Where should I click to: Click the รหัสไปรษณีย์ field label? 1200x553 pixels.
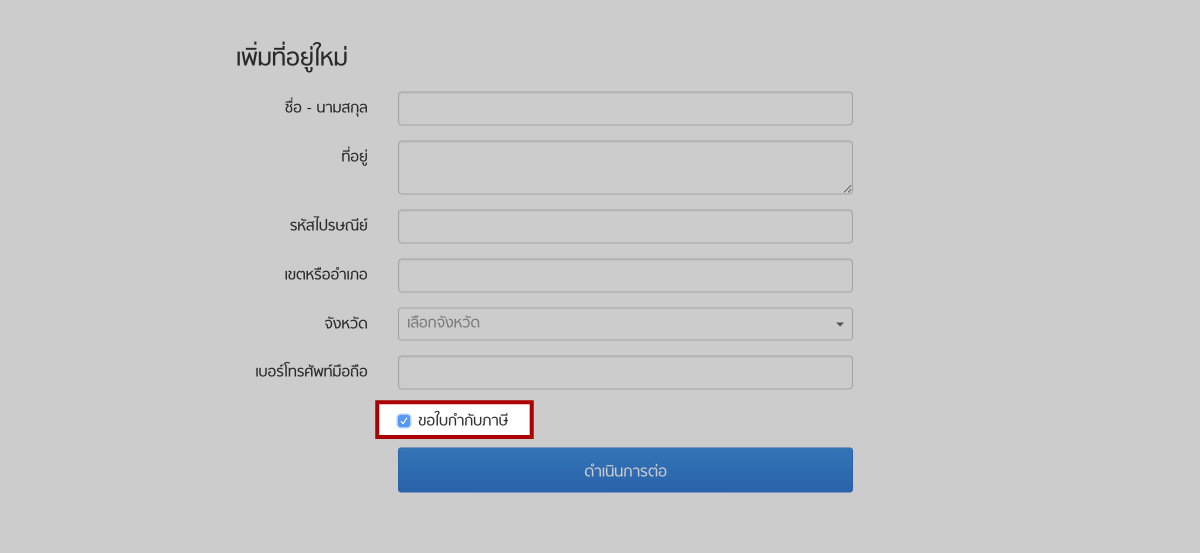[x=329, y=226]
